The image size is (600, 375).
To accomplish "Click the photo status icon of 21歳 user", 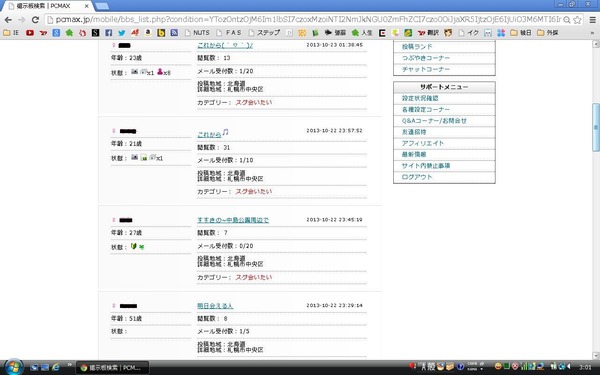I will tap(135, 157).
